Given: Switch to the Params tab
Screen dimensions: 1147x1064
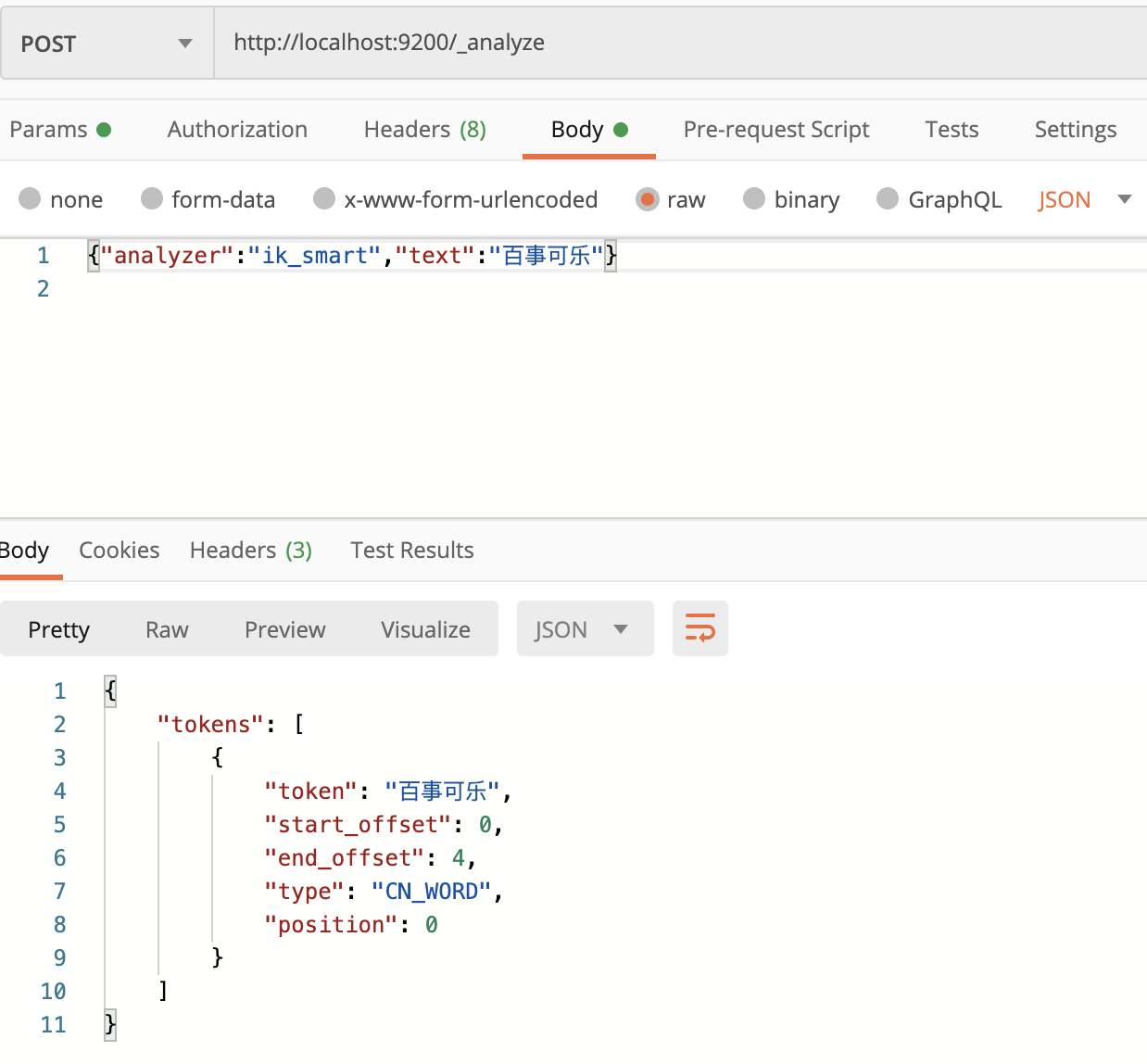Looking at the screenshot, I should coord(59,130).
